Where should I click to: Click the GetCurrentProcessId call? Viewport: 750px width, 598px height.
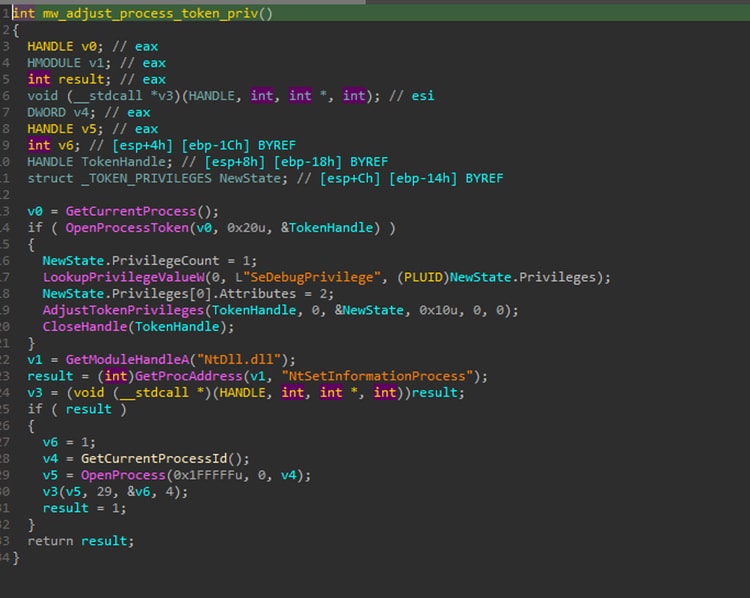tap(154, 459)
